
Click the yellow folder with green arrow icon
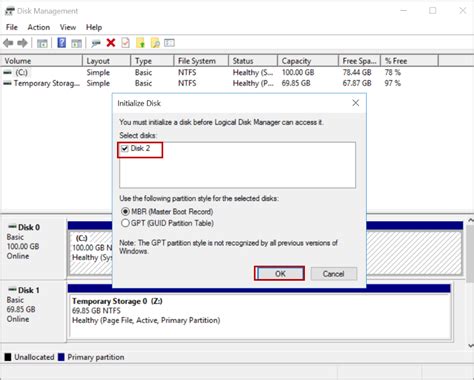[x=140, y=43]
